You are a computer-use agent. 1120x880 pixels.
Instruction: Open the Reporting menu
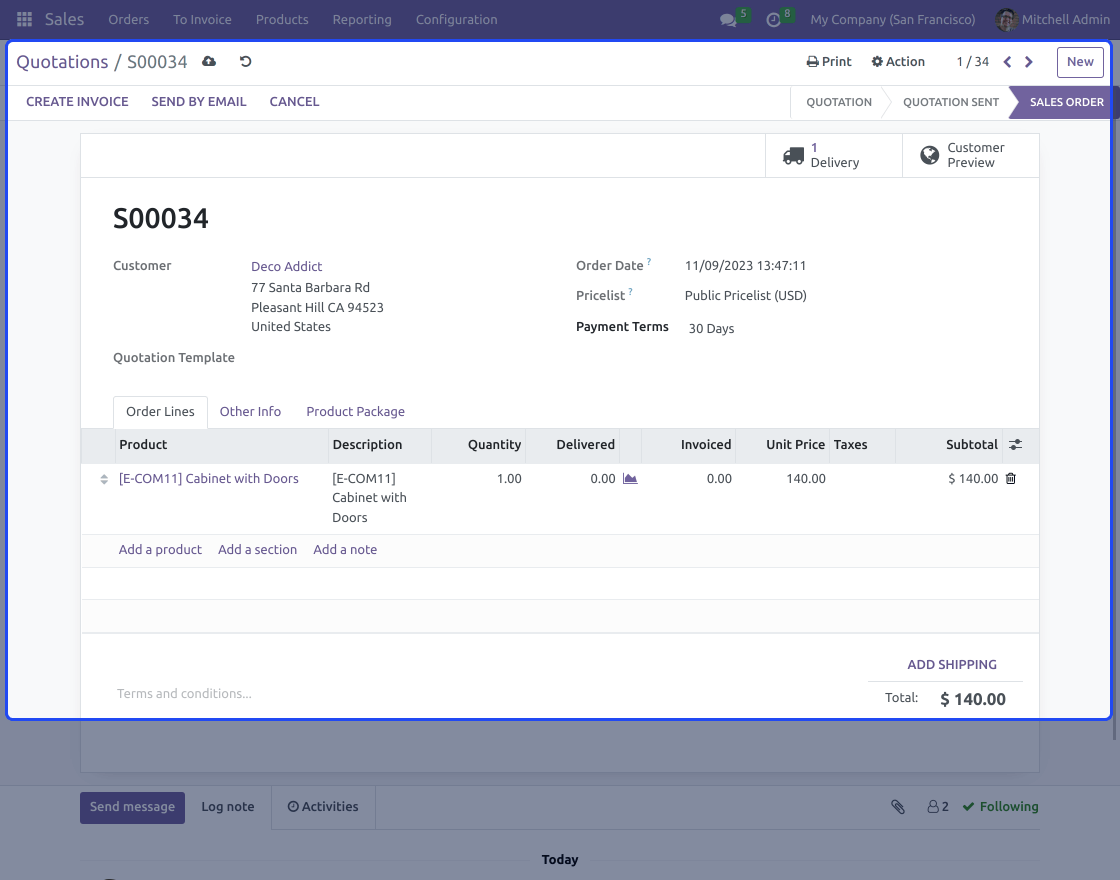click(x=362, y=20)
